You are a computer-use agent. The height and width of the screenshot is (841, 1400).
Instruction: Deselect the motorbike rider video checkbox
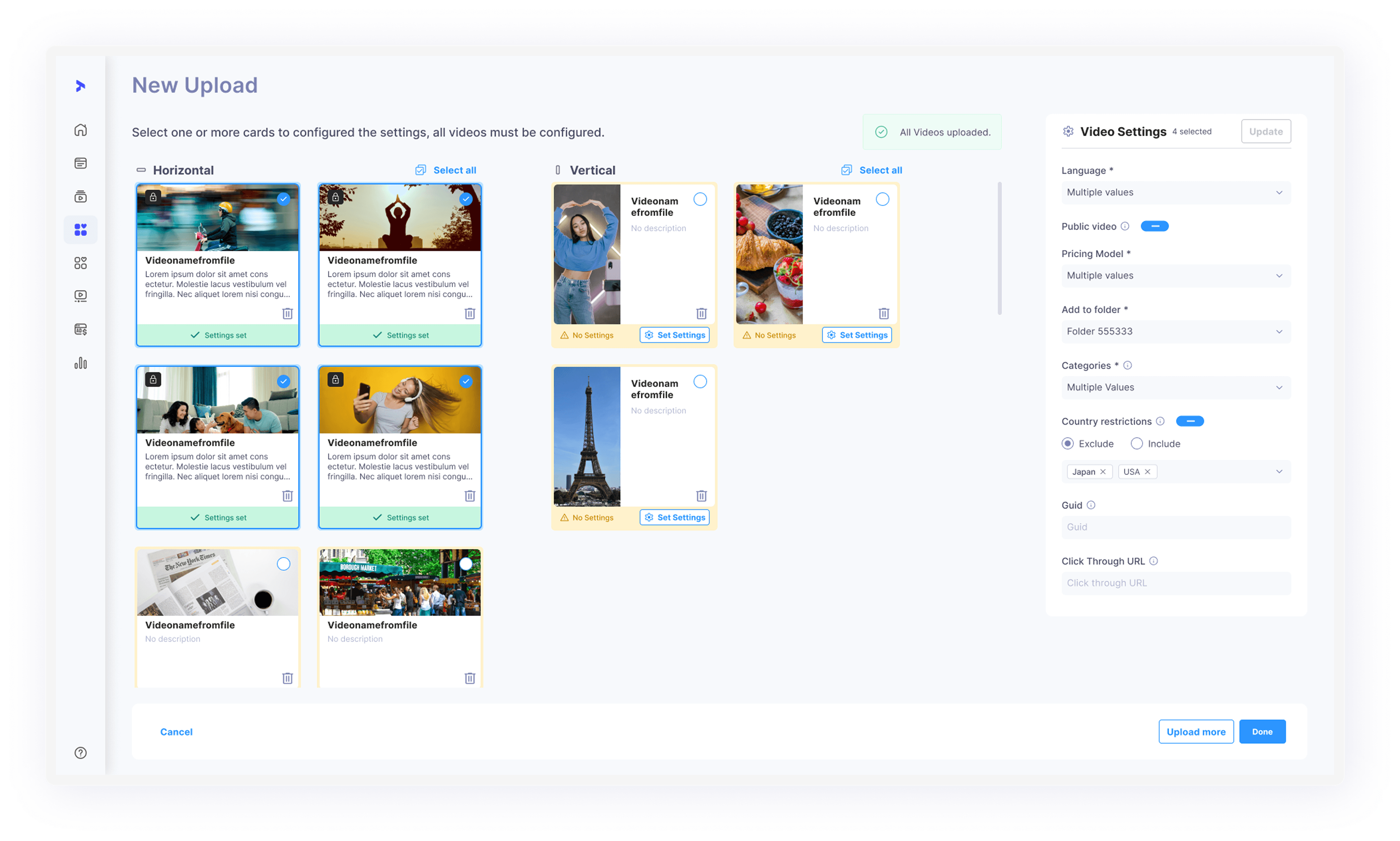(x=283, y=199)
